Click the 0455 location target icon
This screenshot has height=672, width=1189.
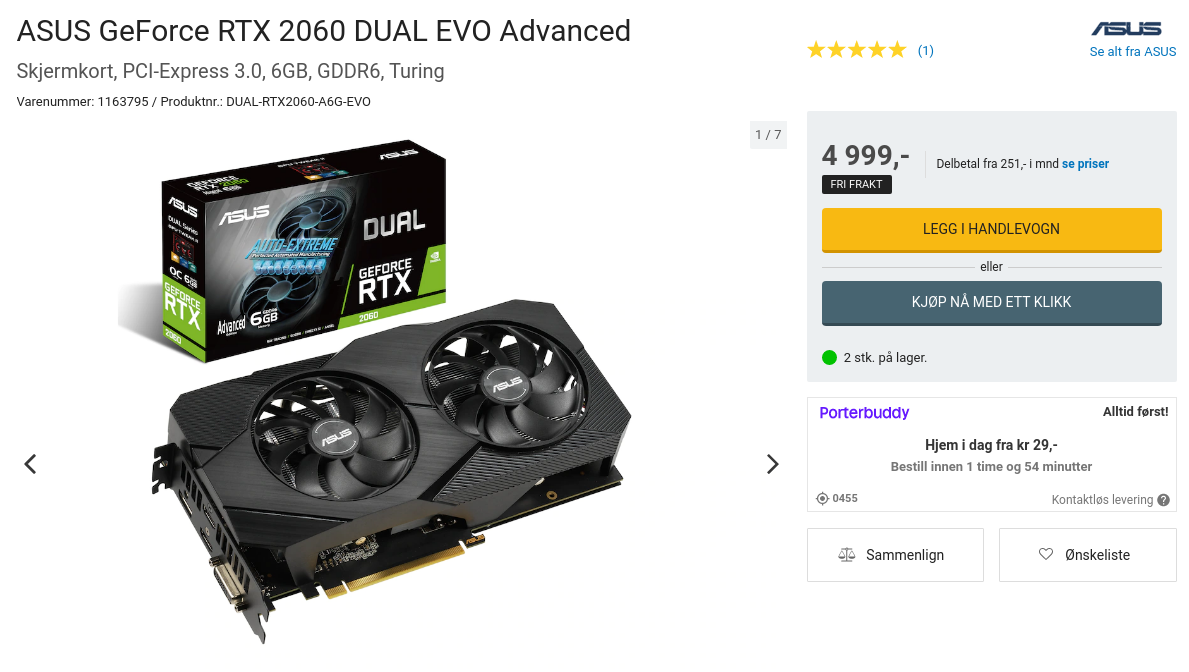822,498
